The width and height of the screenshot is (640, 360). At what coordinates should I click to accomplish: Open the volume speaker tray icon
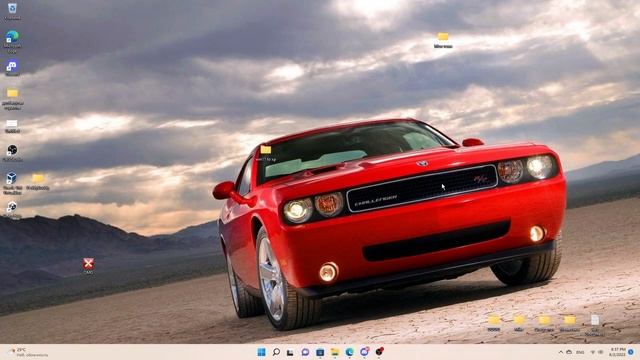(600, 352)
